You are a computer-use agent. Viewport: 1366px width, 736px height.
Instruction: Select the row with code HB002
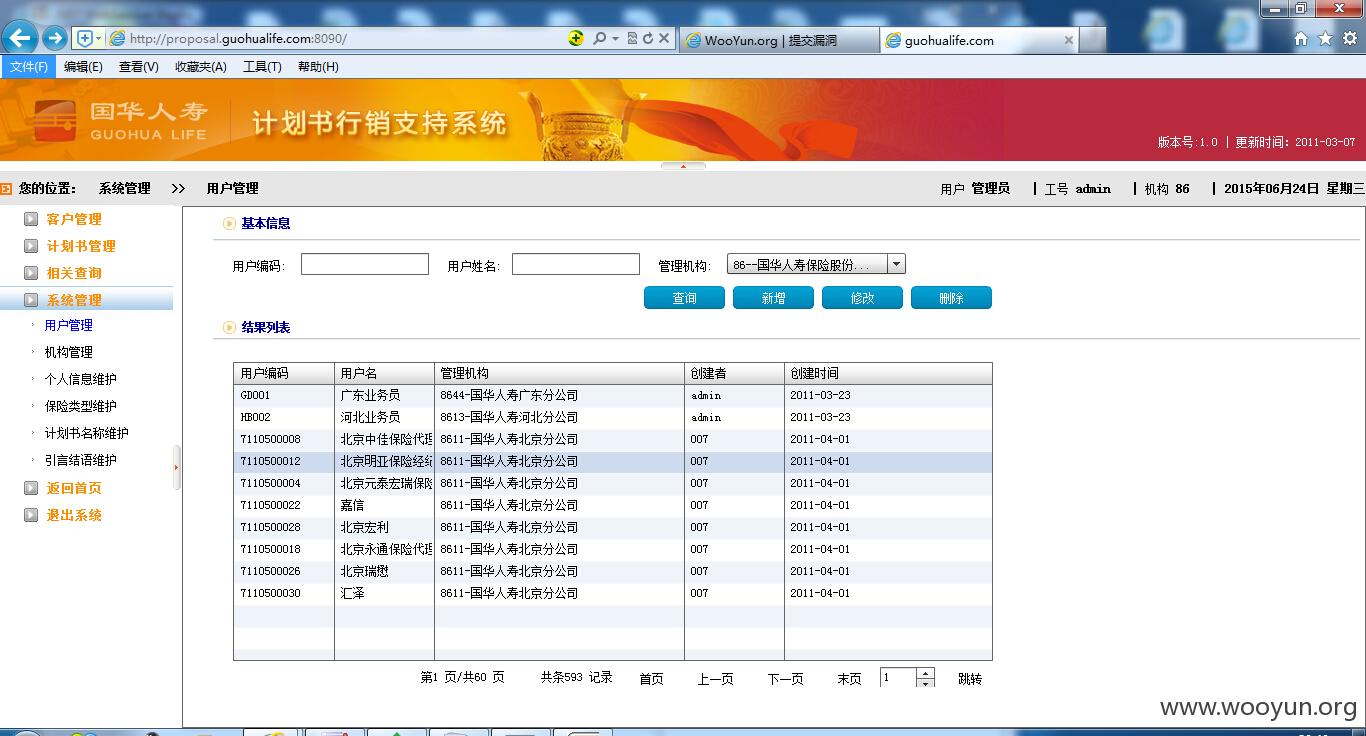[613, 417]
